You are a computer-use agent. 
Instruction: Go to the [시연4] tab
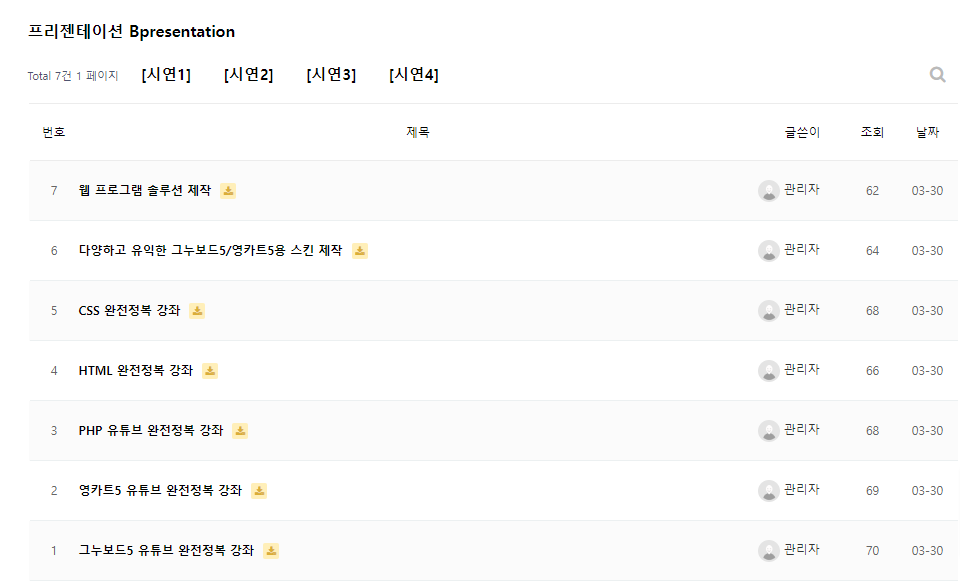(x=413, y=75)
